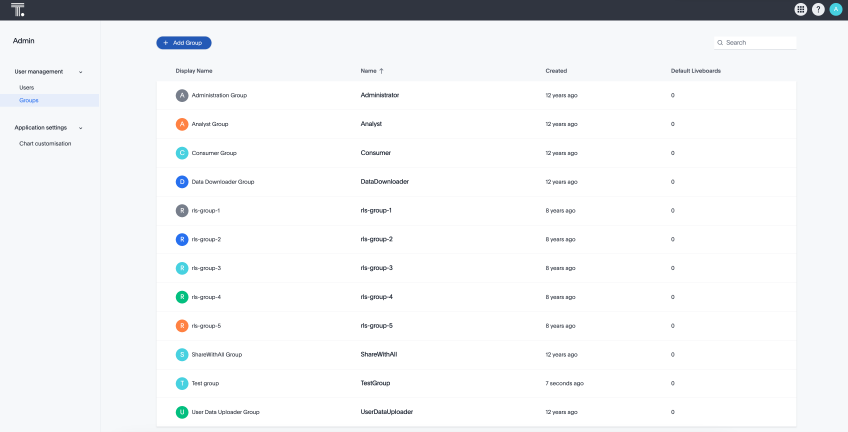Click the ShareWithAll Group avatar icon
Viewport: 848px width, 432px height.
(x=182, y=354)
